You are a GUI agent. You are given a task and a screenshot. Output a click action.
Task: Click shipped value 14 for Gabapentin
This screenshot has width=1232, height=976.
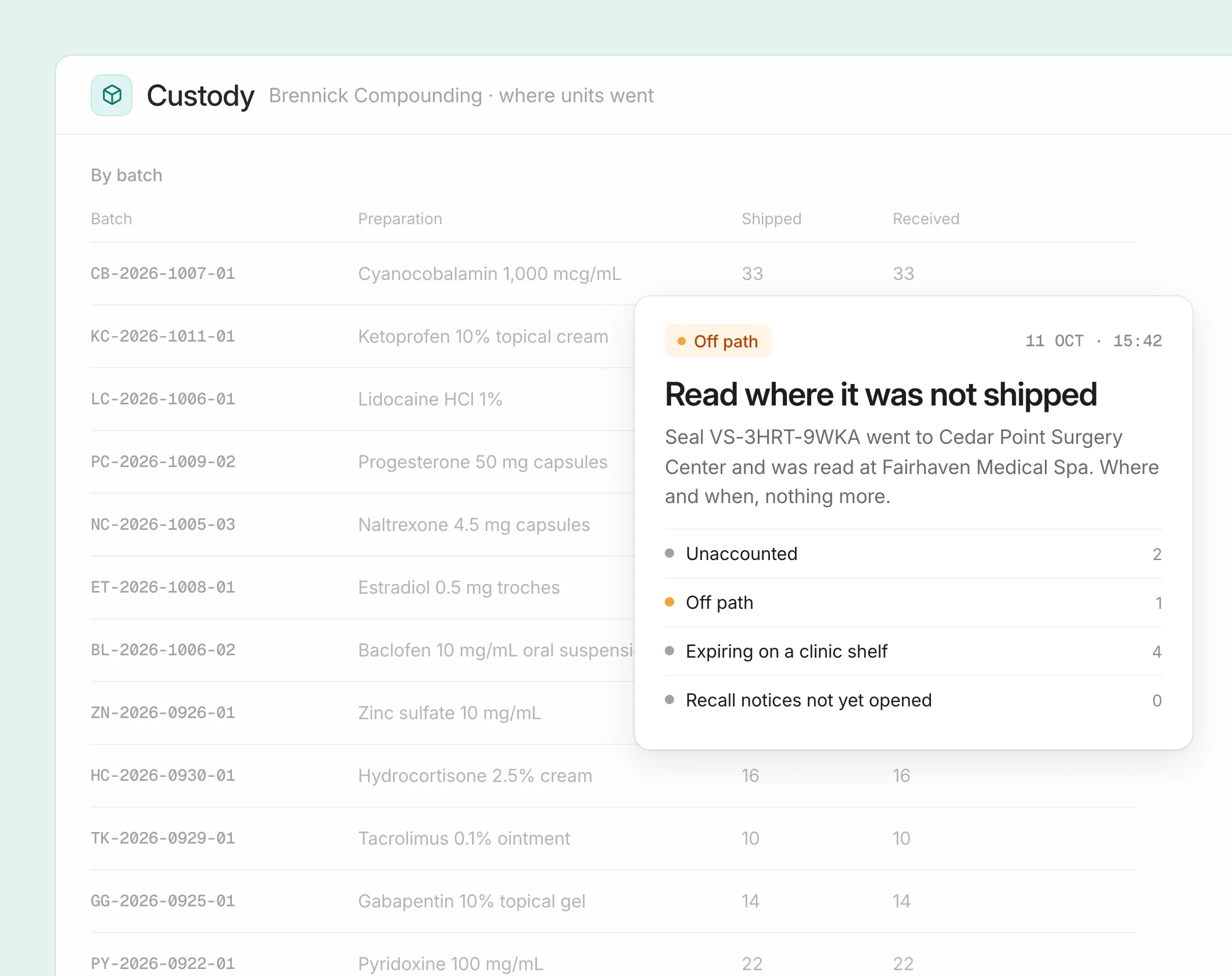click(750, 901)
